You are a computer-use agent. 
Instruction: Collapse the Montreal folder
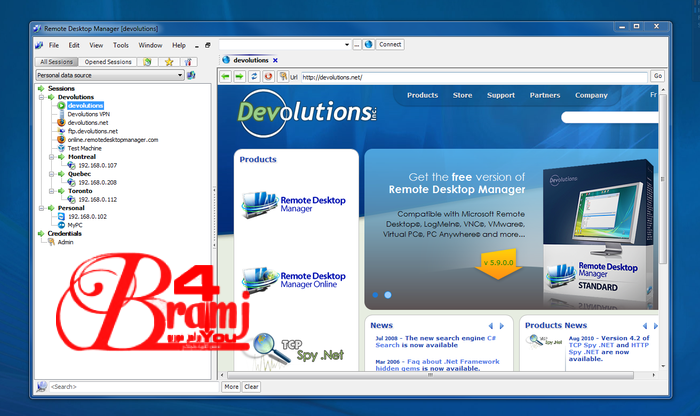(52, 157)
